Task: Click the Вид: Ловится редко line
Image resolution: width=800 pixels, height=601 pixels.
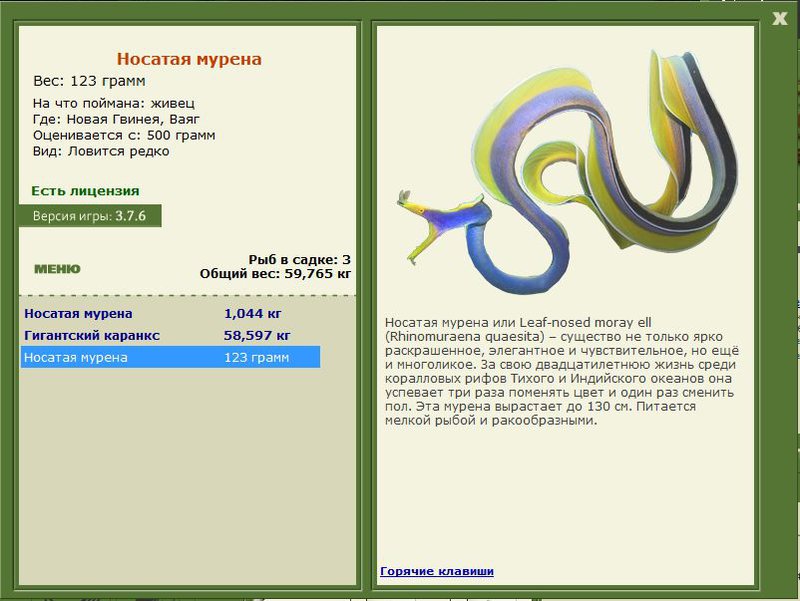Action: (101, 151)
